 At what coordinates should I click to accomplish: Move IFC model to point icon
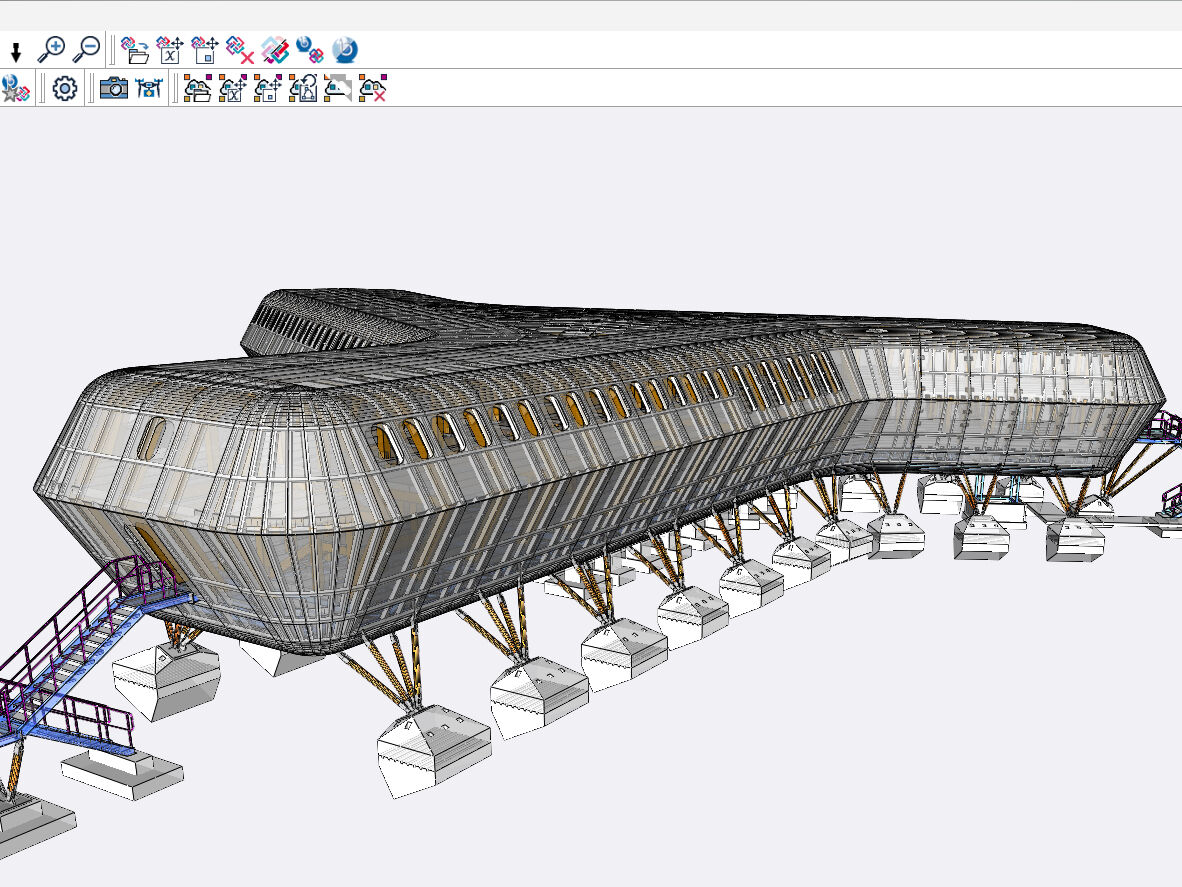point(204,50)
